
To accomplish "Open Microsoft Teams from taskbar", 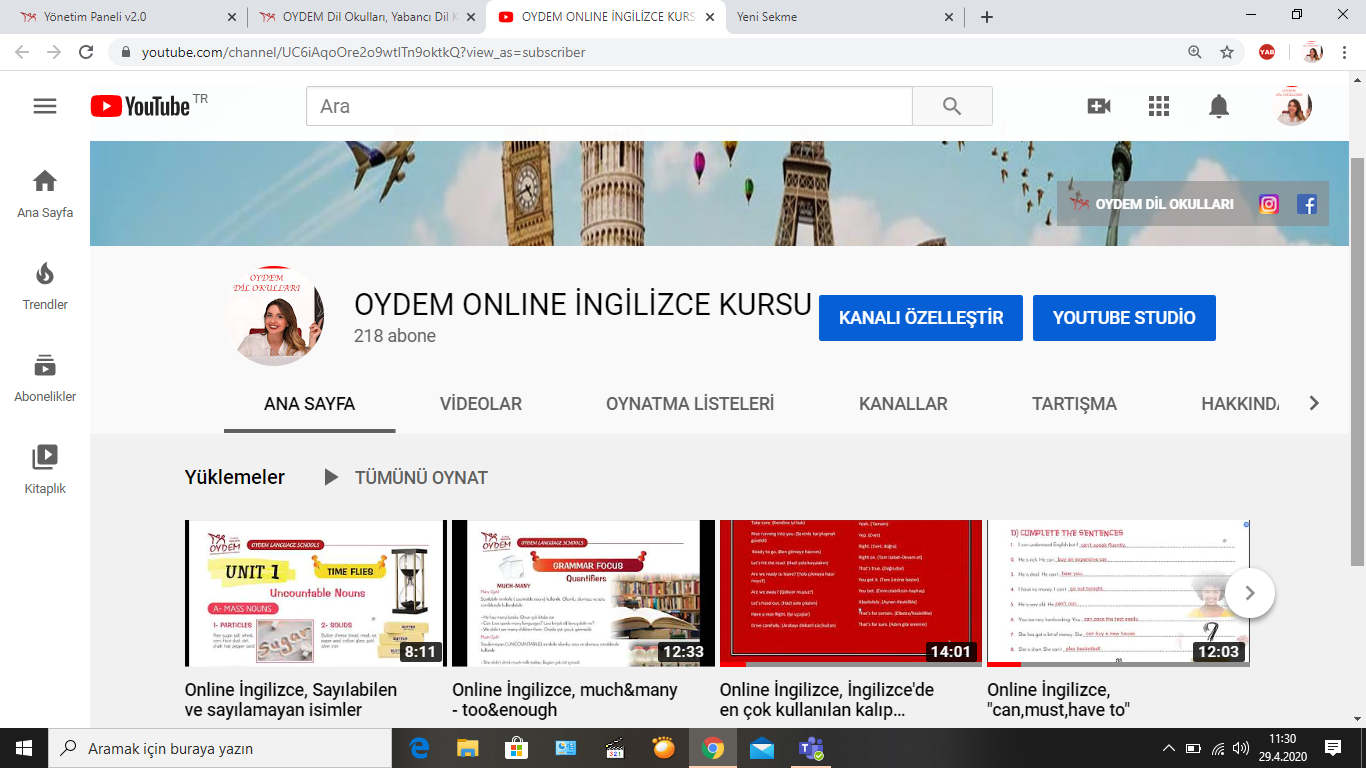I will (x=811, y=748).
